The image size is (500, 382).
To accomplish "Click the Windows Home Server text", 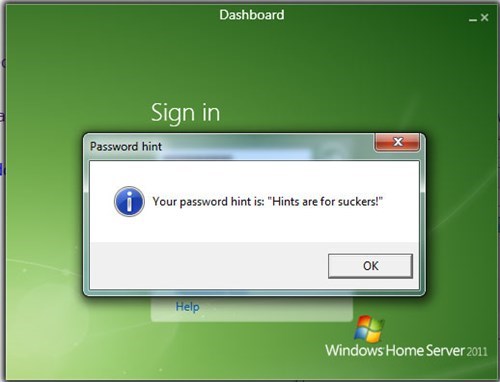I will pyautogui.click(x=395, y=350).
